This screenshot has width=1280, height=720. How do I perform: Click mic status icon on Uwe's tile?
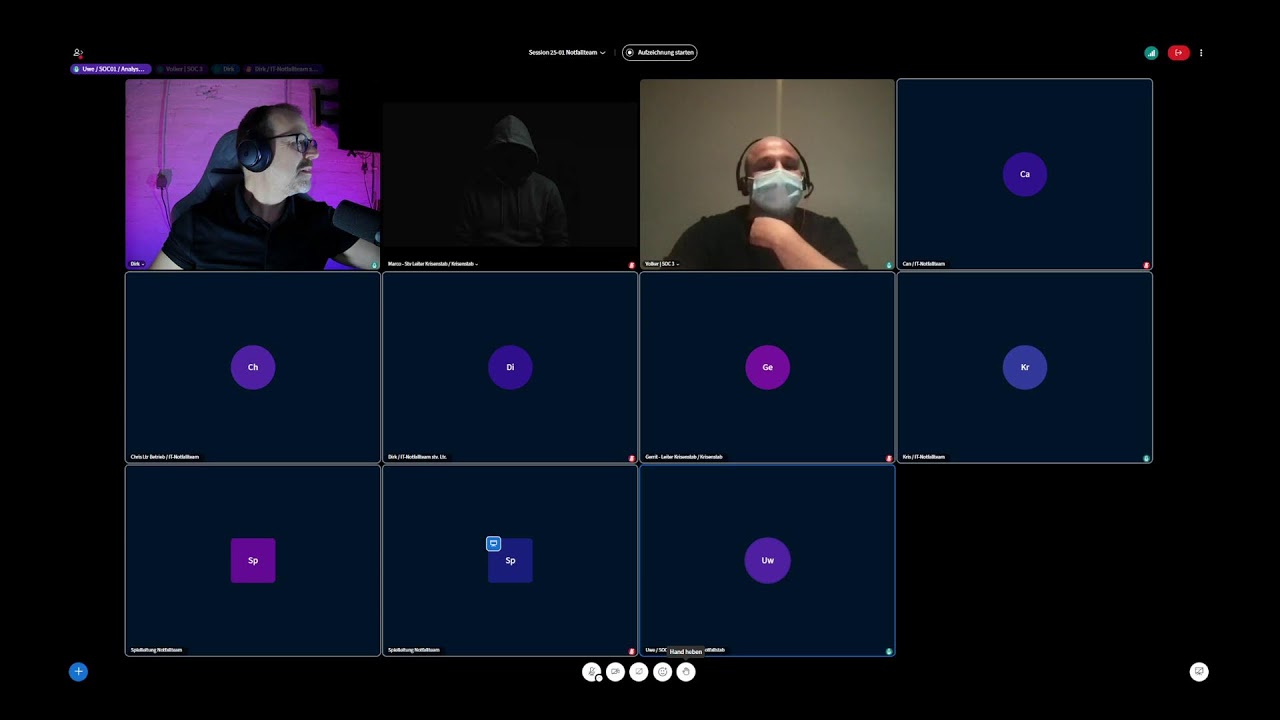tap(889, 651)
